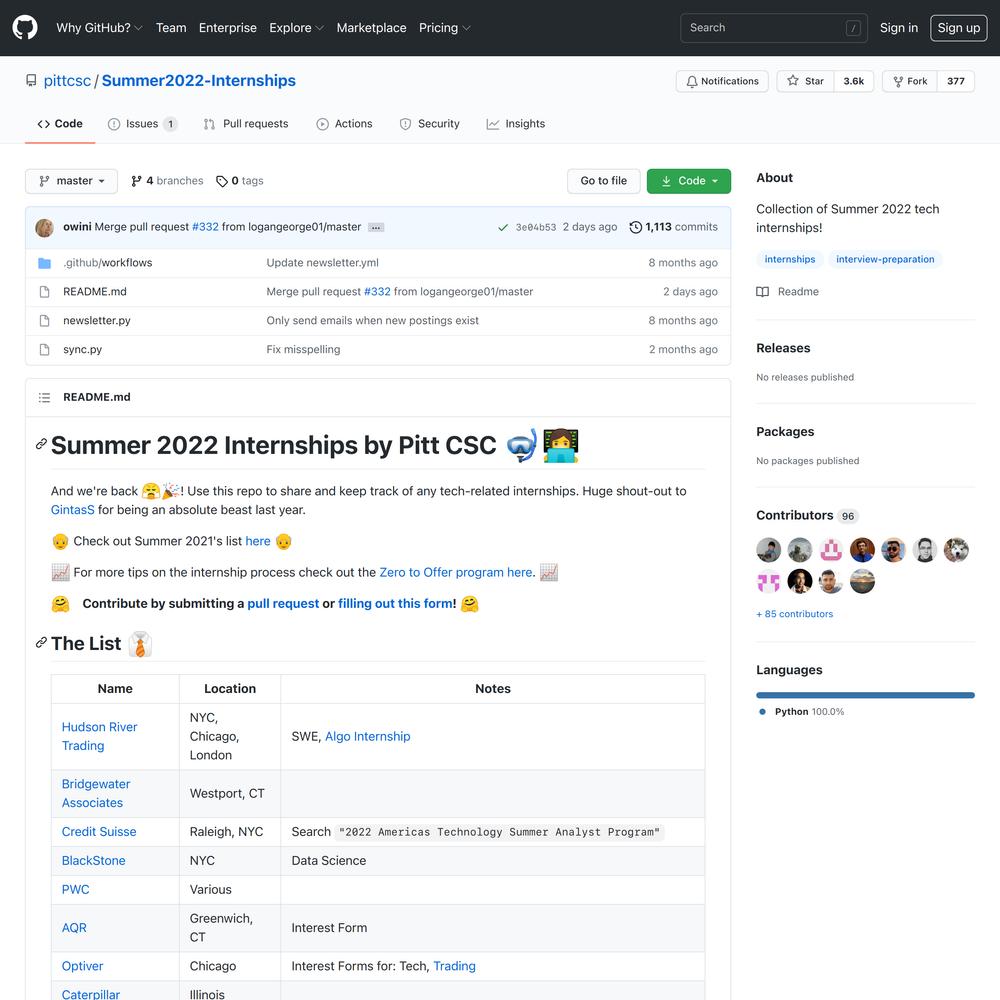
Task: Open the Enterprise menu item
Action: 228,28
